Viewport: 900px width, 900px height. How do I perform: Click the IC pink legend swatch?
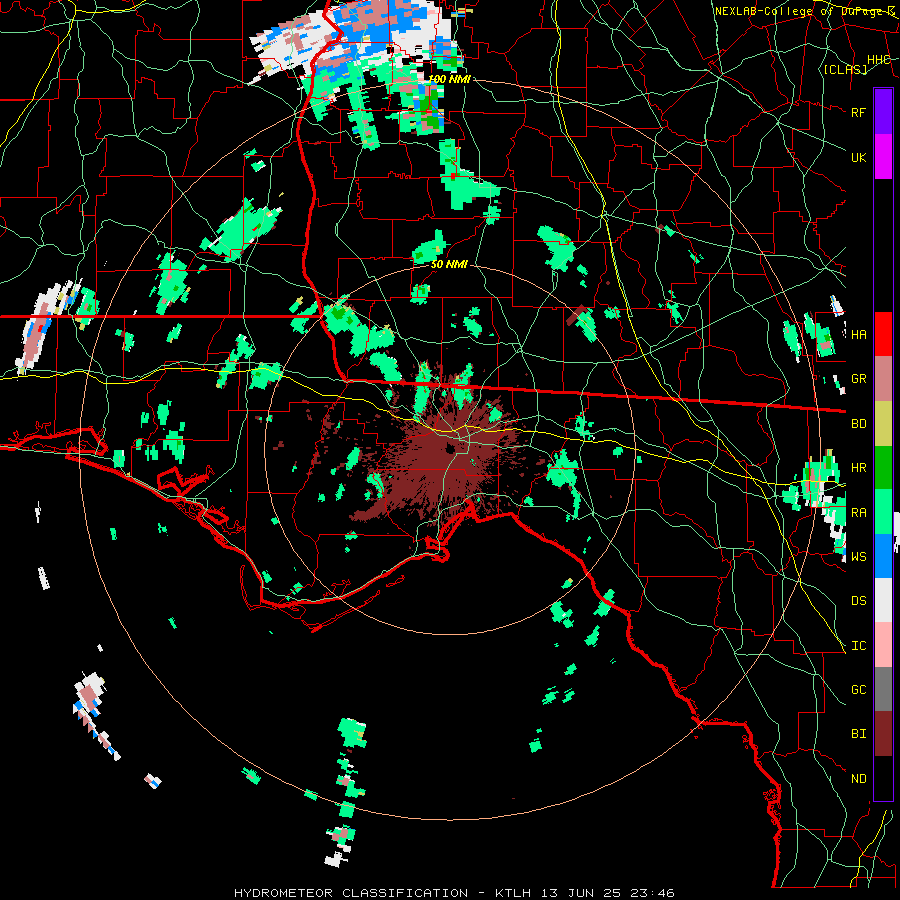883,645
